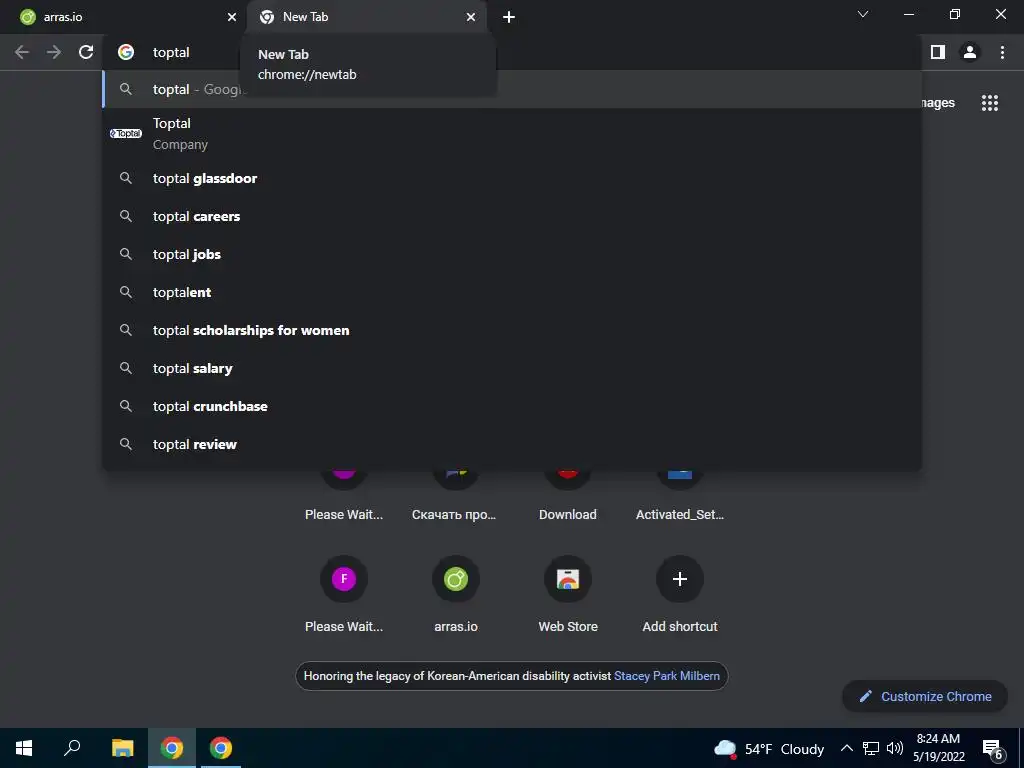This screenshot has width=1024, height=768.
Task: Select 'toptalent' suggestion
Action: click(x=512, y=292)
